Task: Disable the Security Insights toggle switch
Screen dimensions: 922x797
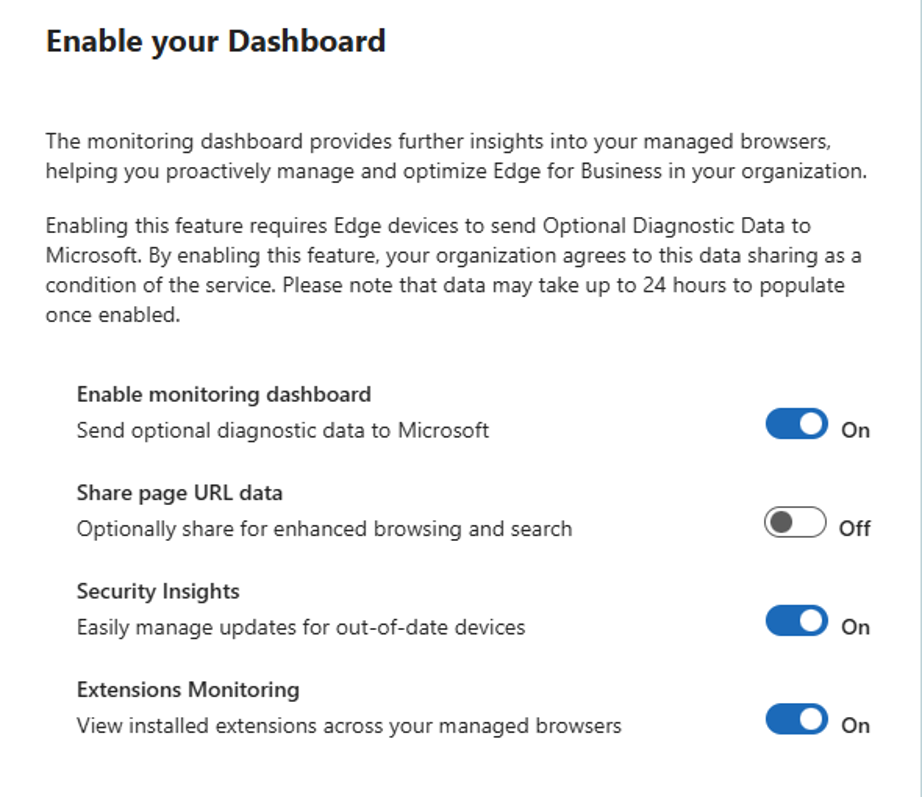Action: pos(796,621)
